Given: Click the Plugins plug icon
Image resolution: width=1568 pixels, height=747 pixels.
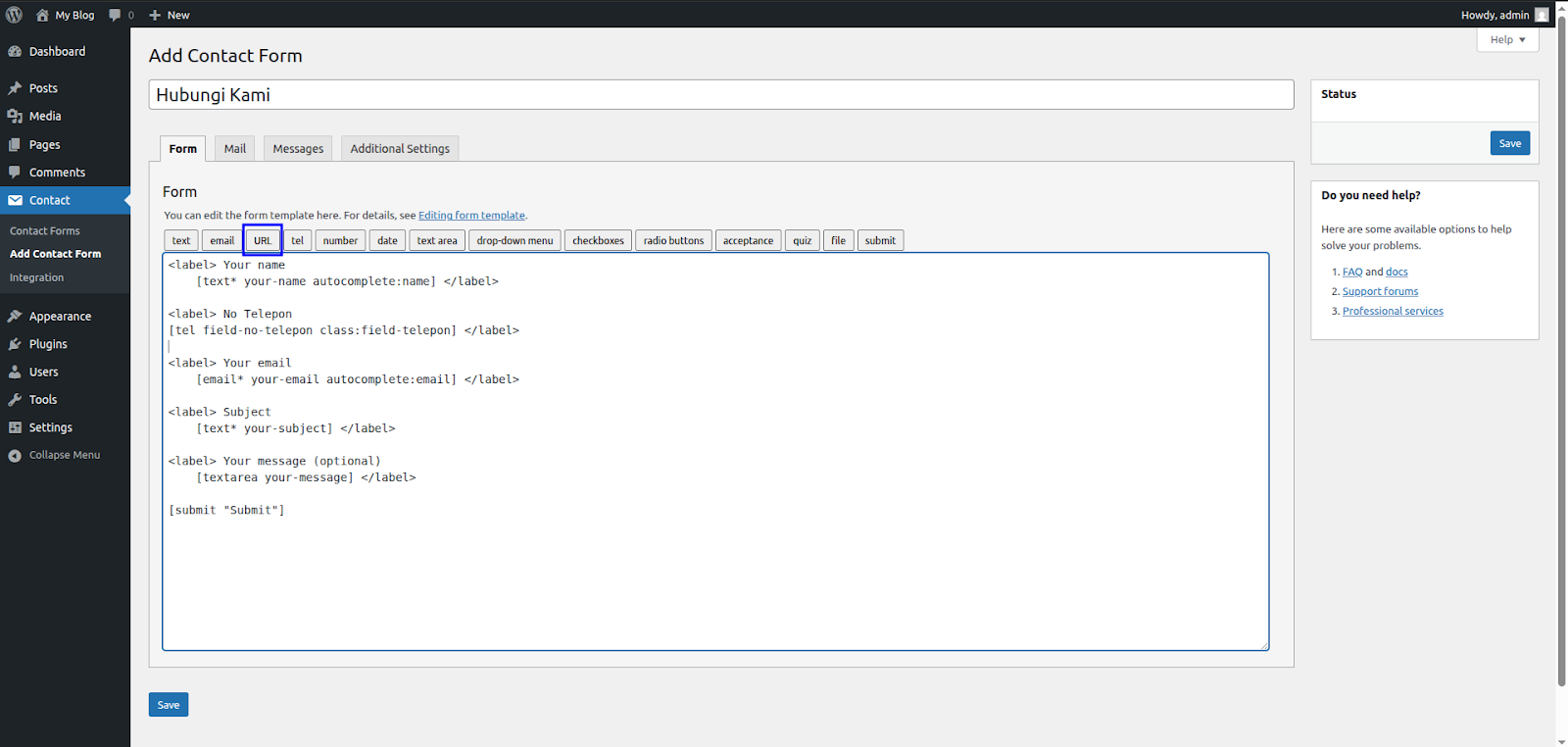Looking at the screenshot, I should [x=15, y=344].
